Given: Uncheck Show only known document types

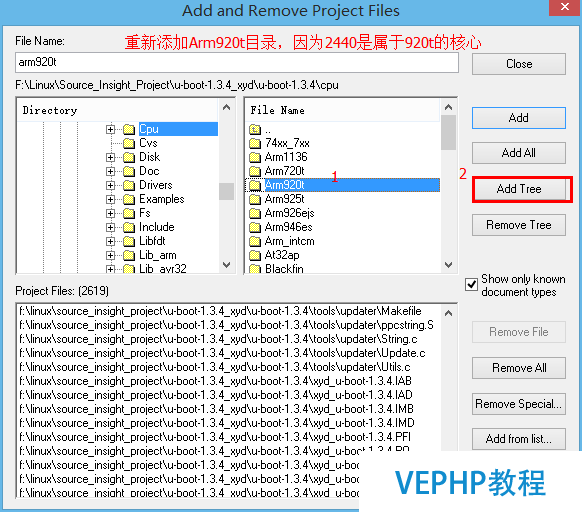Looking at the screenshot, I should (x=471, y=285).
